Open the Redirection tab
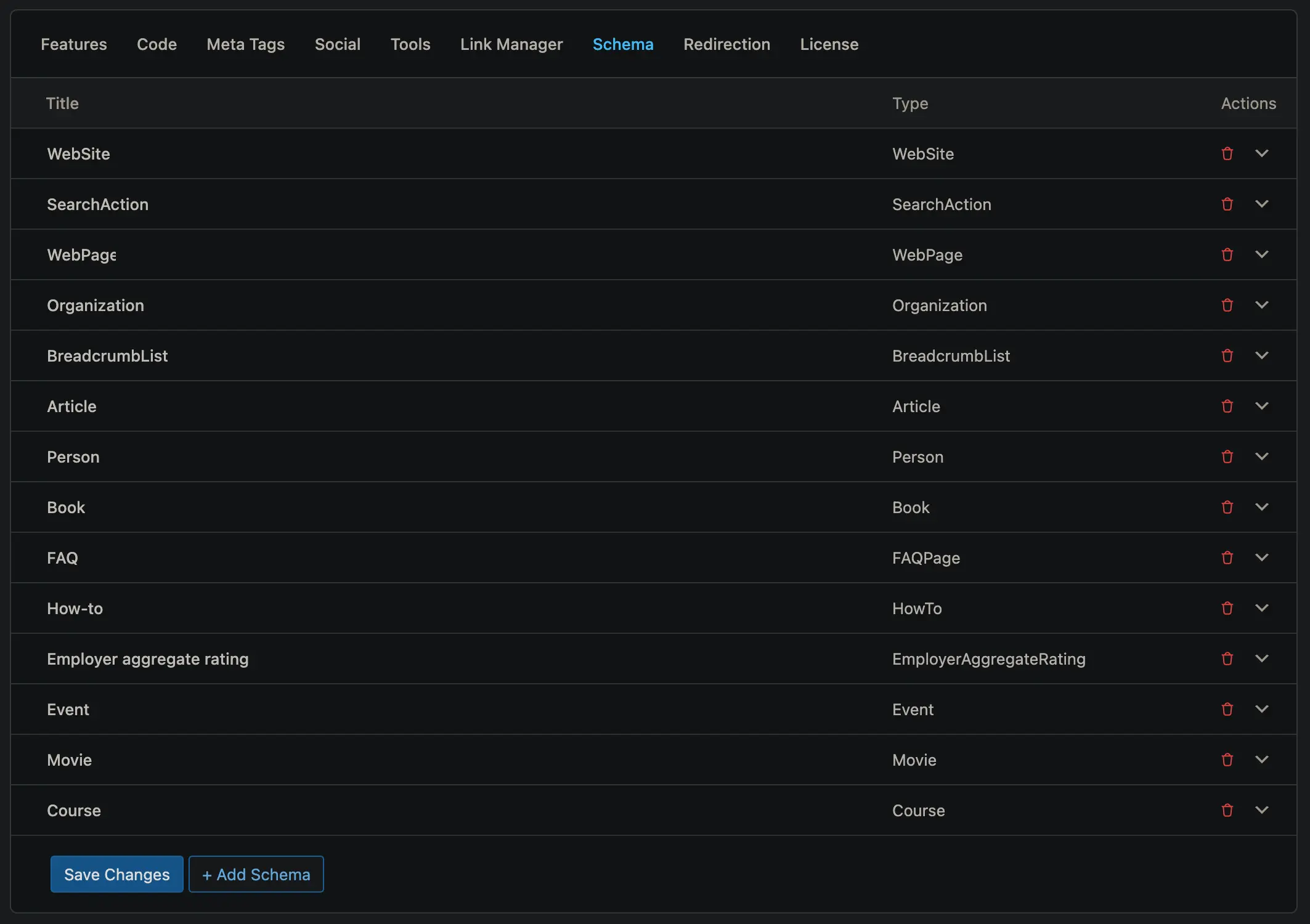The image size is (1310, 924). pyautogui.click(x=726, y=44)
